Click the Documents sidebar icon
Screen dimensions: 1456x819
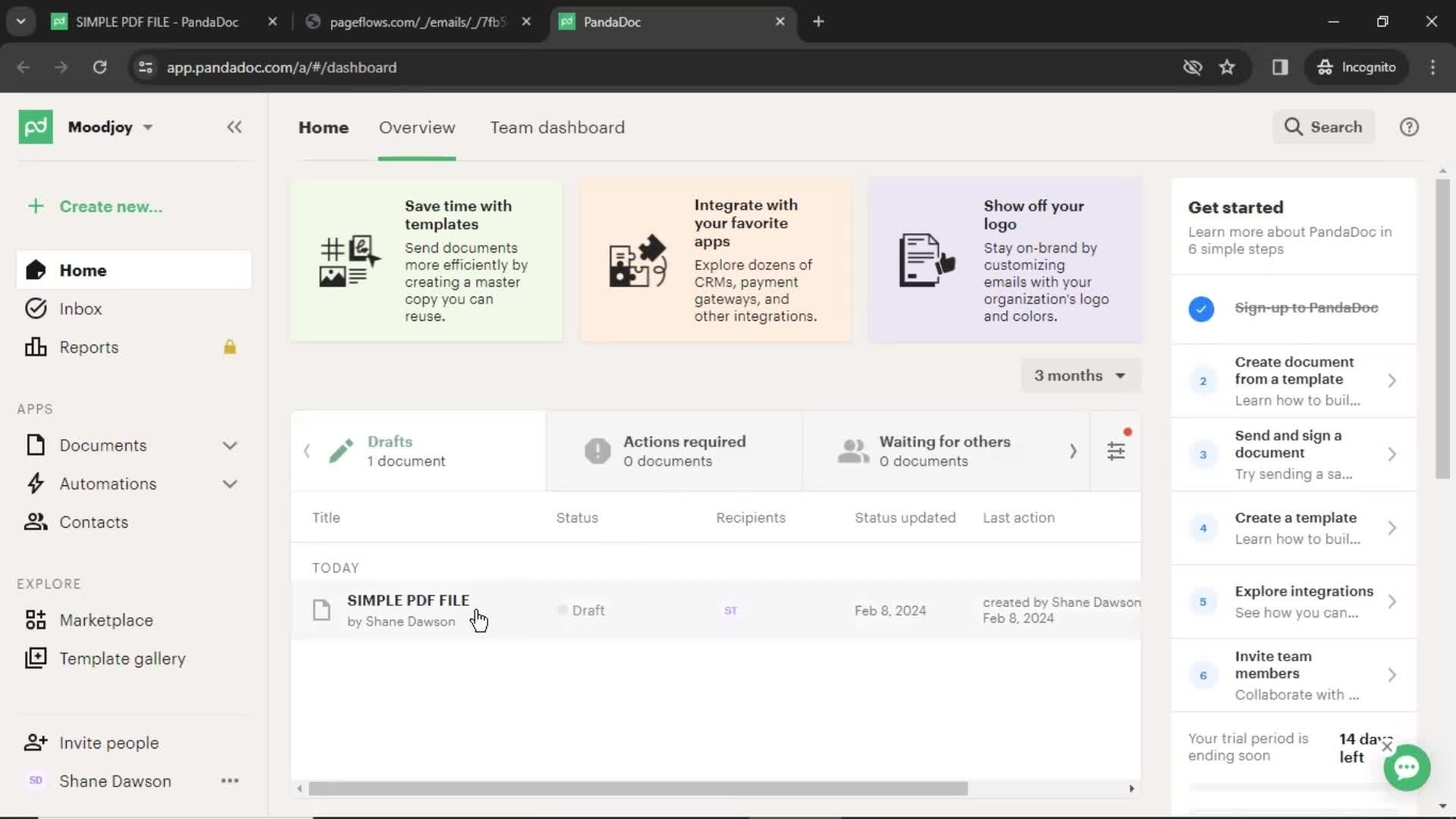tap(35, 445)
